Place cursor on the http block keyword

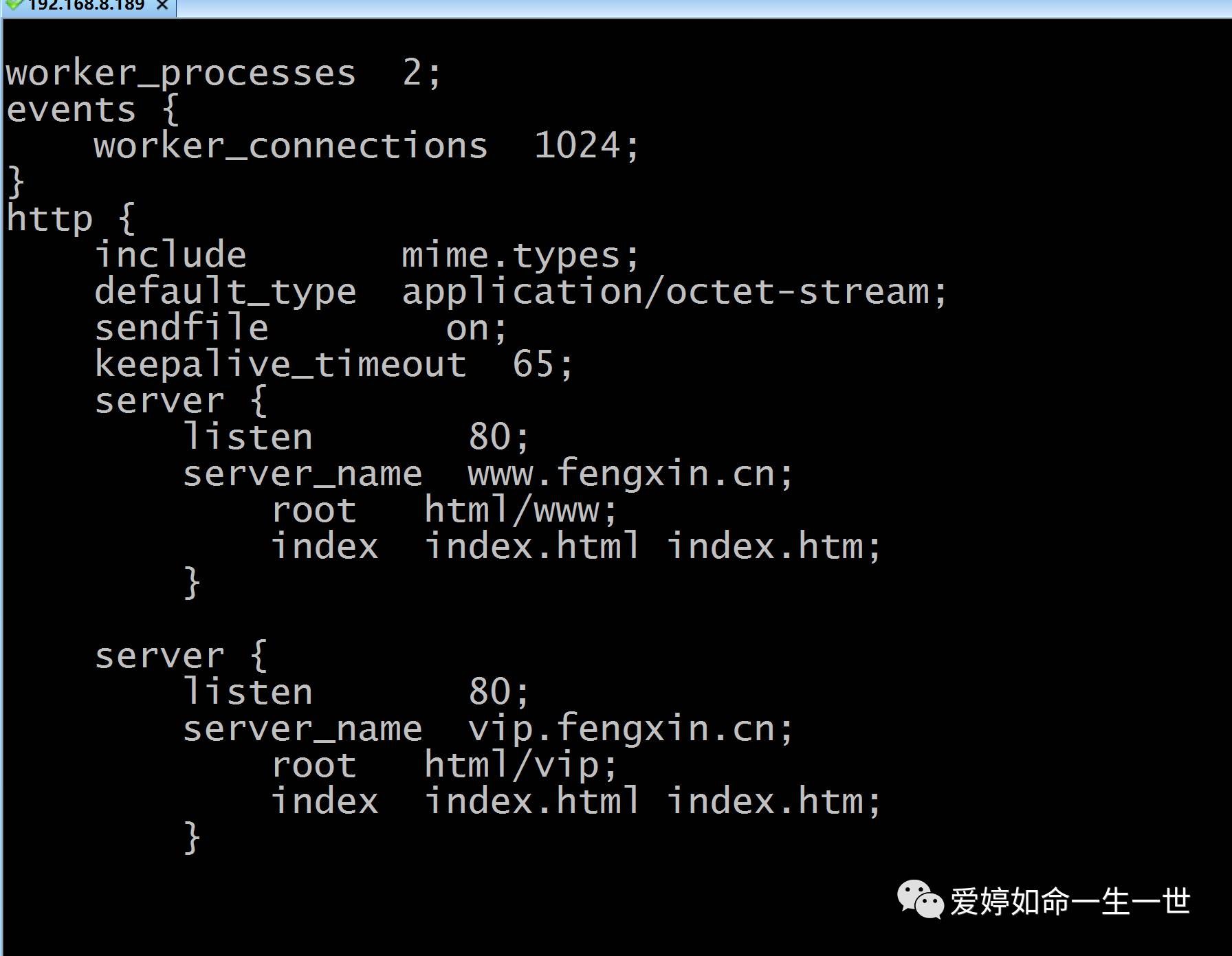pos(49,219)
